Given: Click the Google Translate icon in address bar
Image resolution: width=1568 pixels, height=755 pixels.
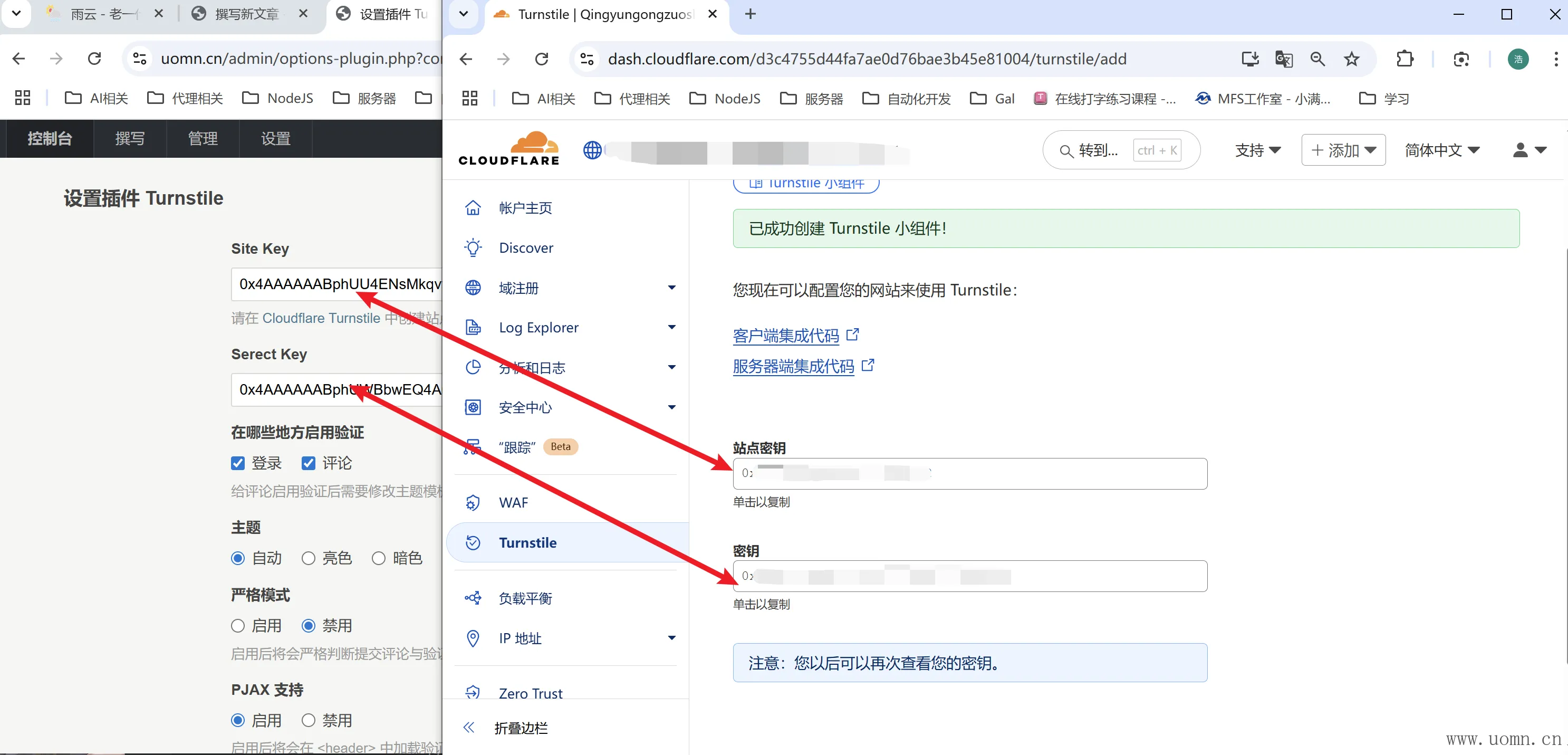Looking at the screenshot, I should pyautogui.click(x=1283, y=59).
